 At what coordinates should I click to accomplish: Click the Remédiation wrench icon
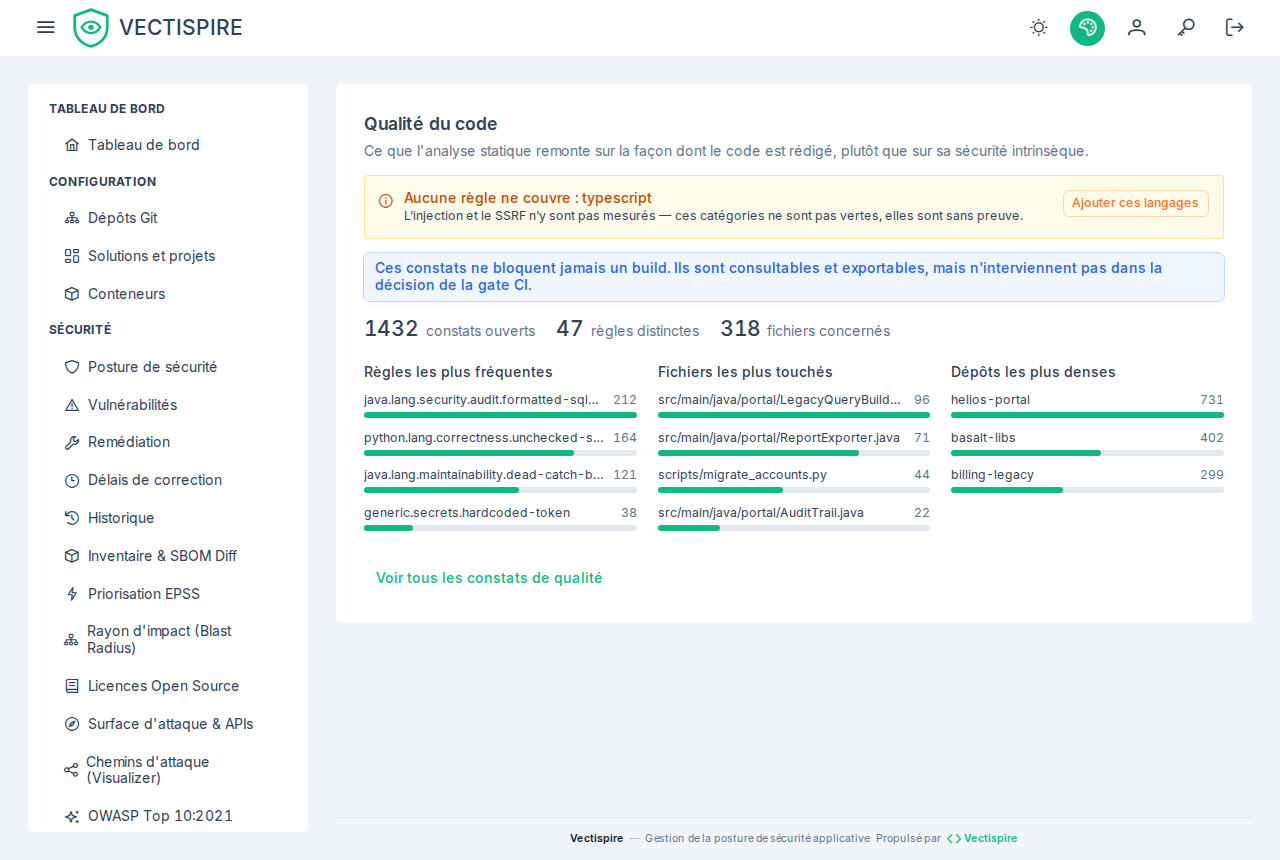(x=71, y=442)
